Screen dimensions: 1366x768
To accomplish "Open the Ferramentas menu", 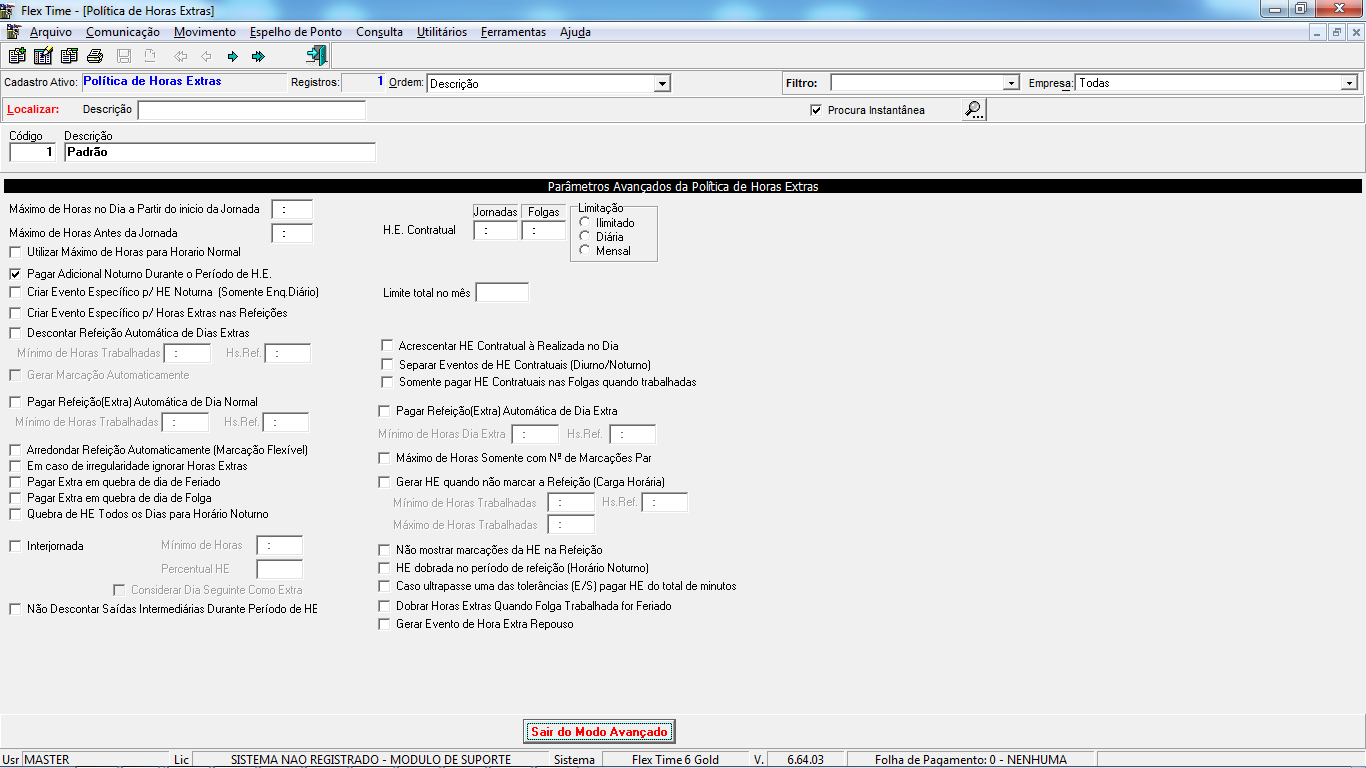I will pyautogui.click(x=513, y=32).
